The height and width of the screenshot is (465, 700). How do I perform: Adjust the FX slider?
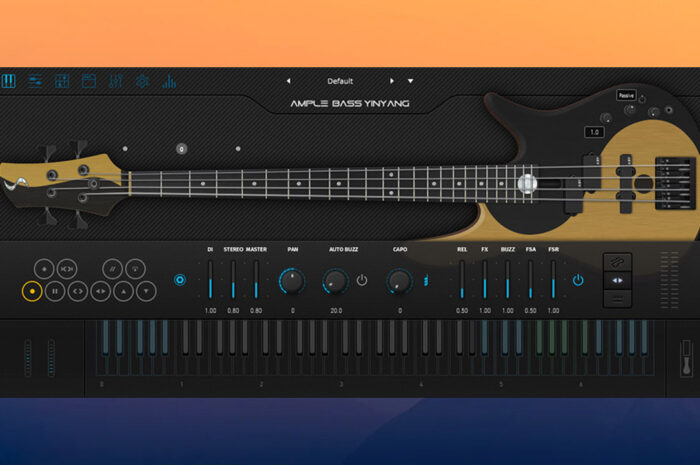click(484, 280)
